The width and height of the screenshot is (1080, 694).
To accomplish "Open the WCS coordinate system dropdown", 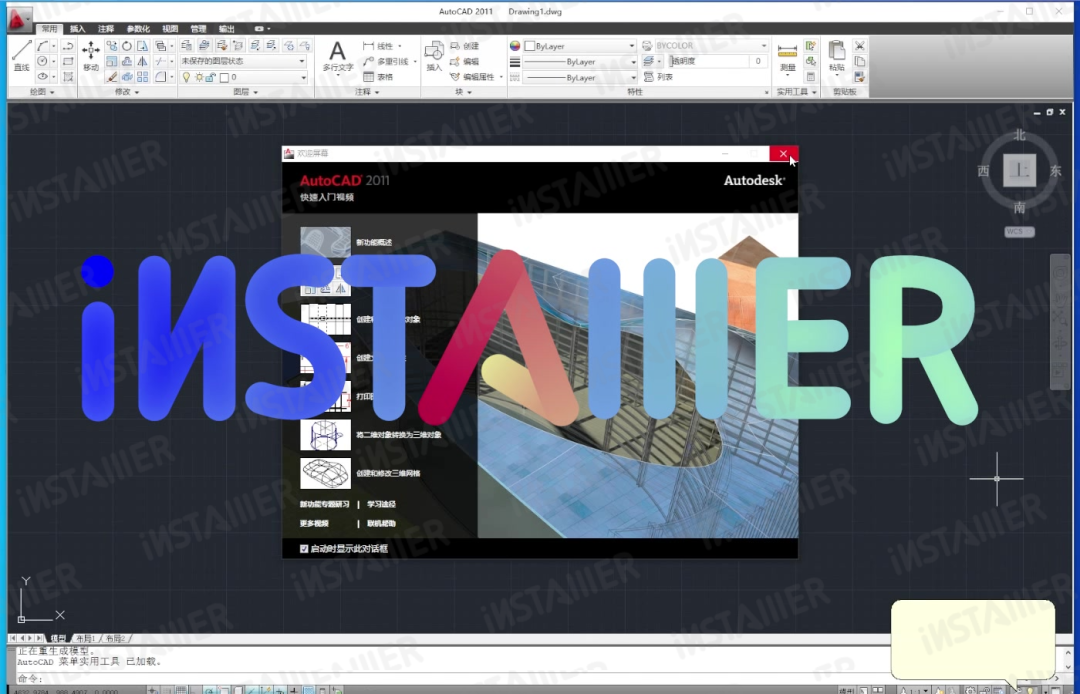I will (1019, 231).
